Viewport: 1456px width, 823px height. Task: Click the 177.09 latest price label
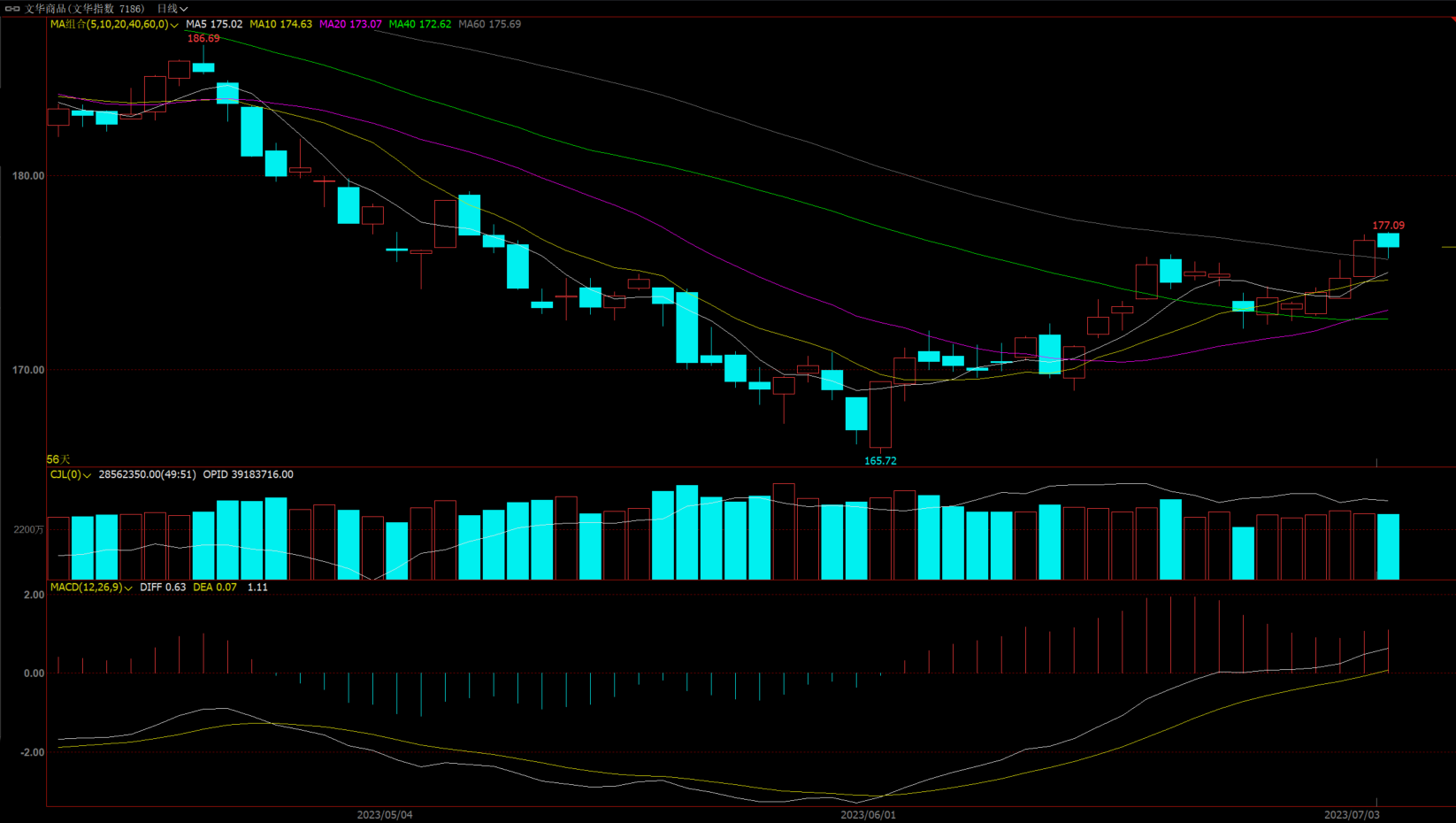tap(1388, 226)
